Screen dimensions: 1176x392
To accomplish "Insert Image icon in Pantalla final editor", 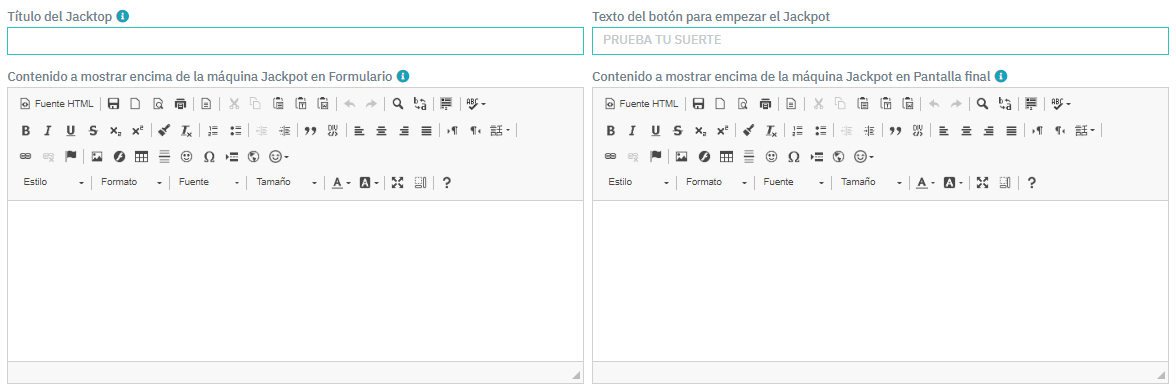I will click(682, 157).
